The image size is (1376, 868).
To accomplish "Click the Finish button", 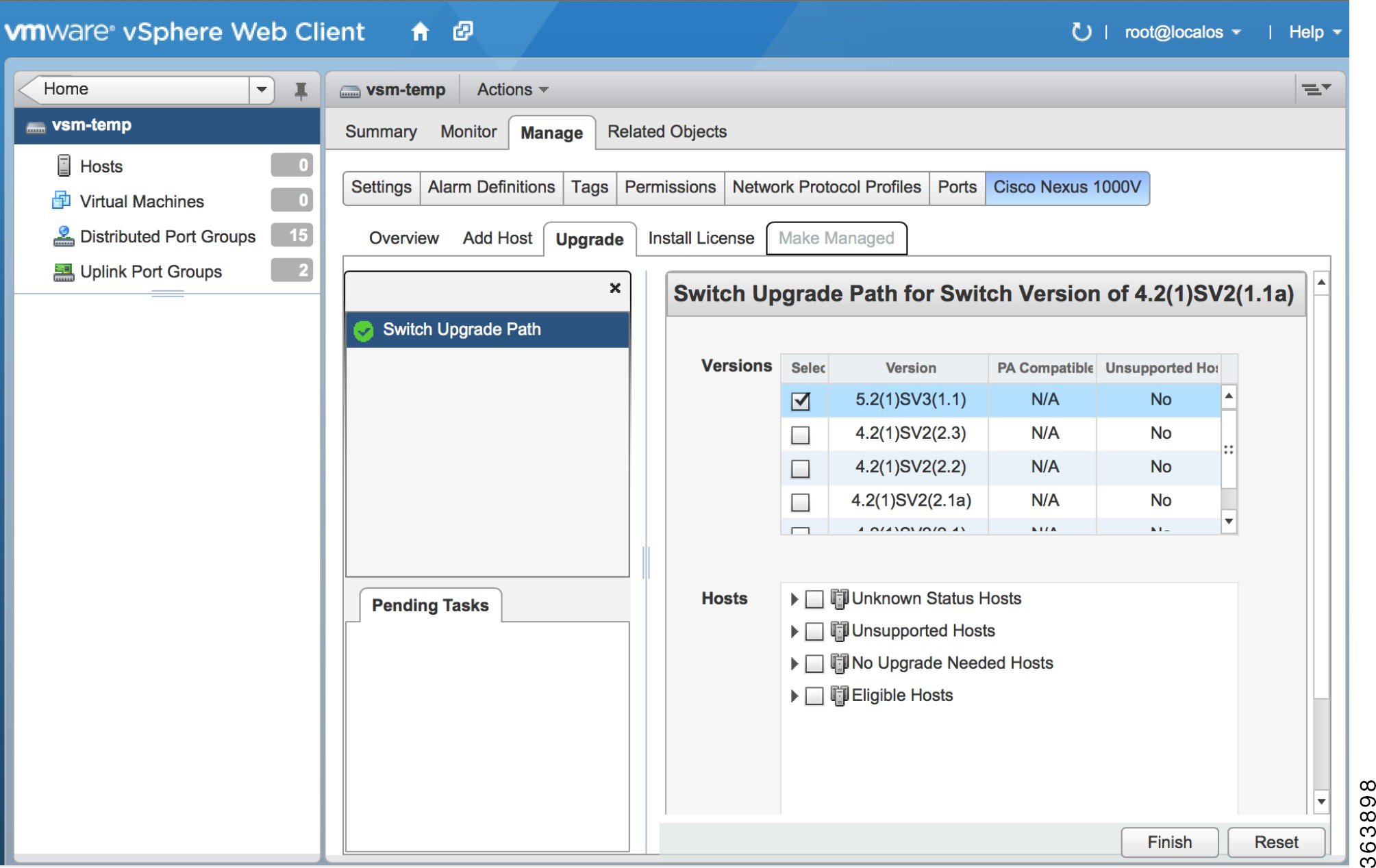I will click(x=1168, y=841).
